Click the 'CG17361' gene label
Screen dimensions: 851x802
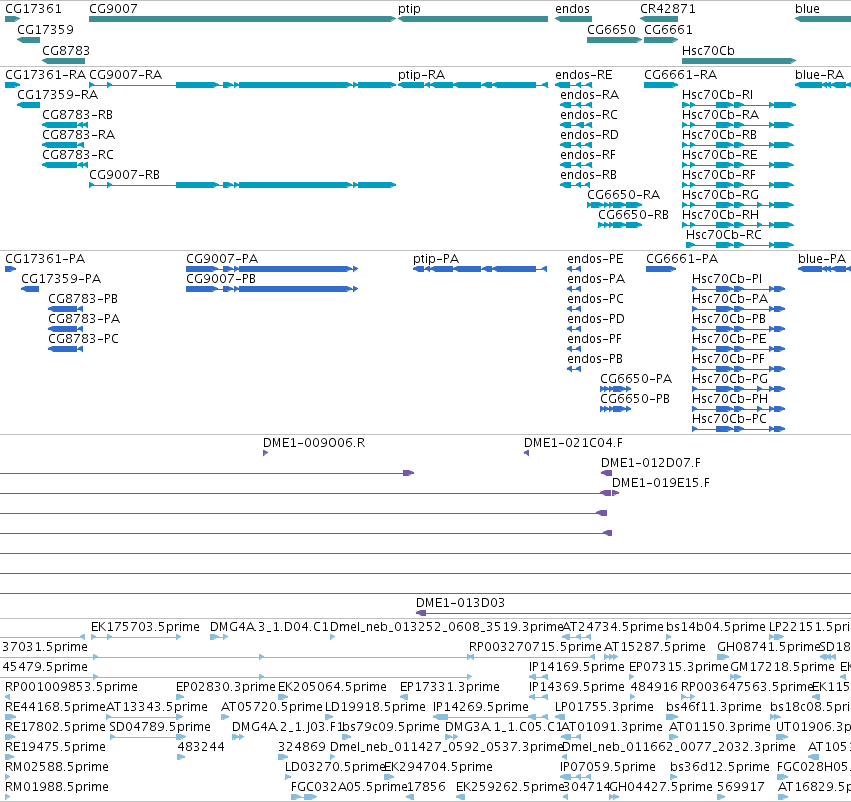click(x=33, y=9)
